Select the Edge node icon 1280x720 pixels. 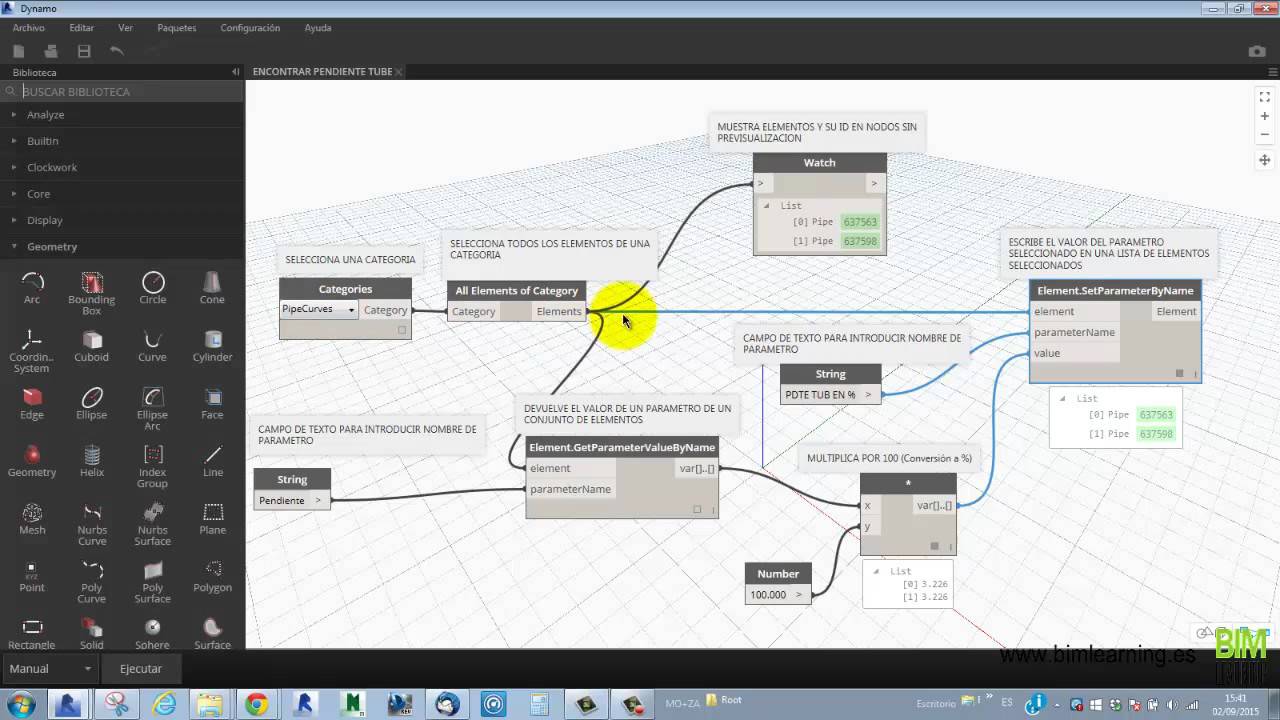point(32,397)
